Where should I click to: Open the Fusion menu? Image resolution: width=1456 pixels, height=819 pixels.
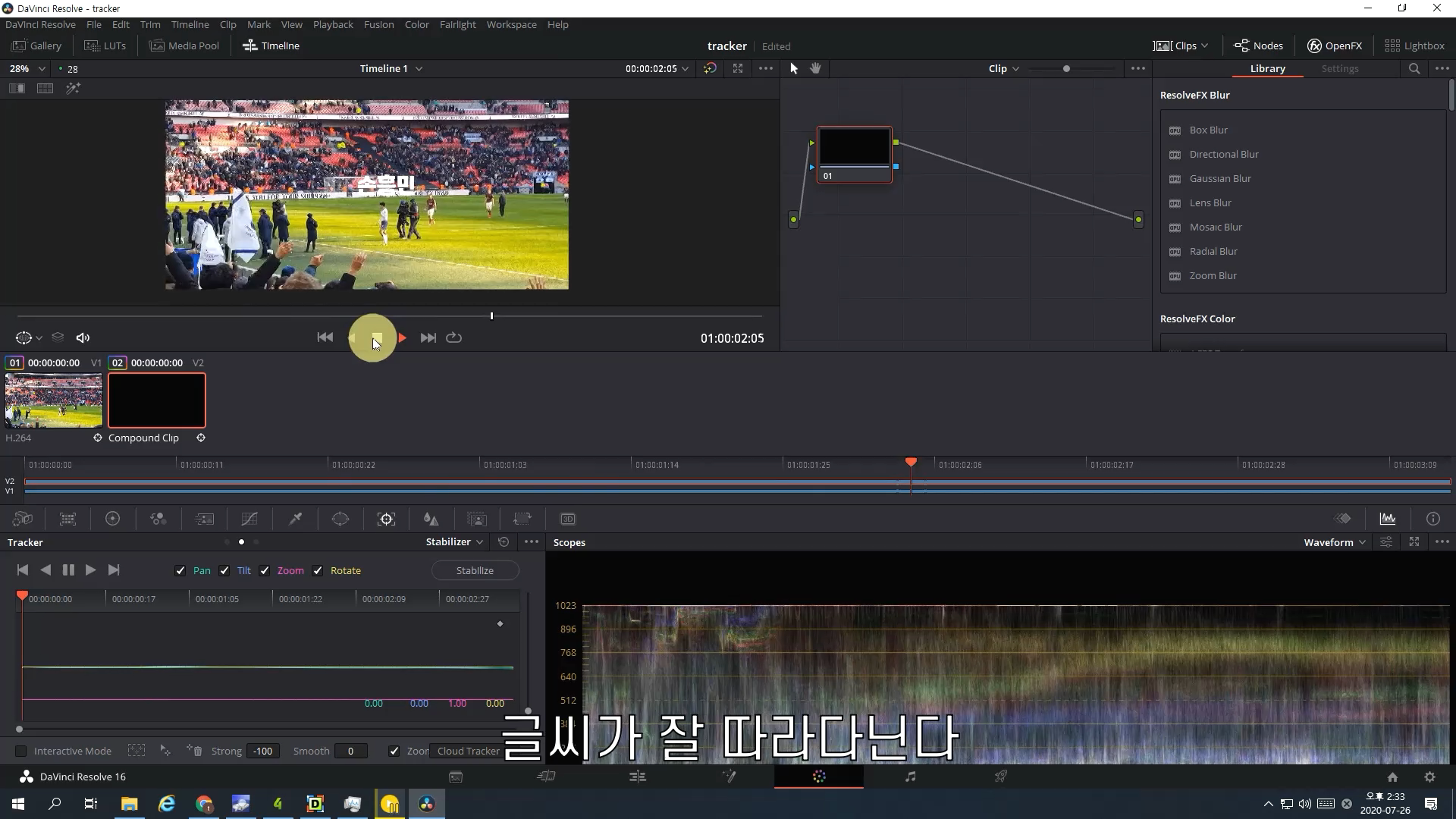(378, 24)
